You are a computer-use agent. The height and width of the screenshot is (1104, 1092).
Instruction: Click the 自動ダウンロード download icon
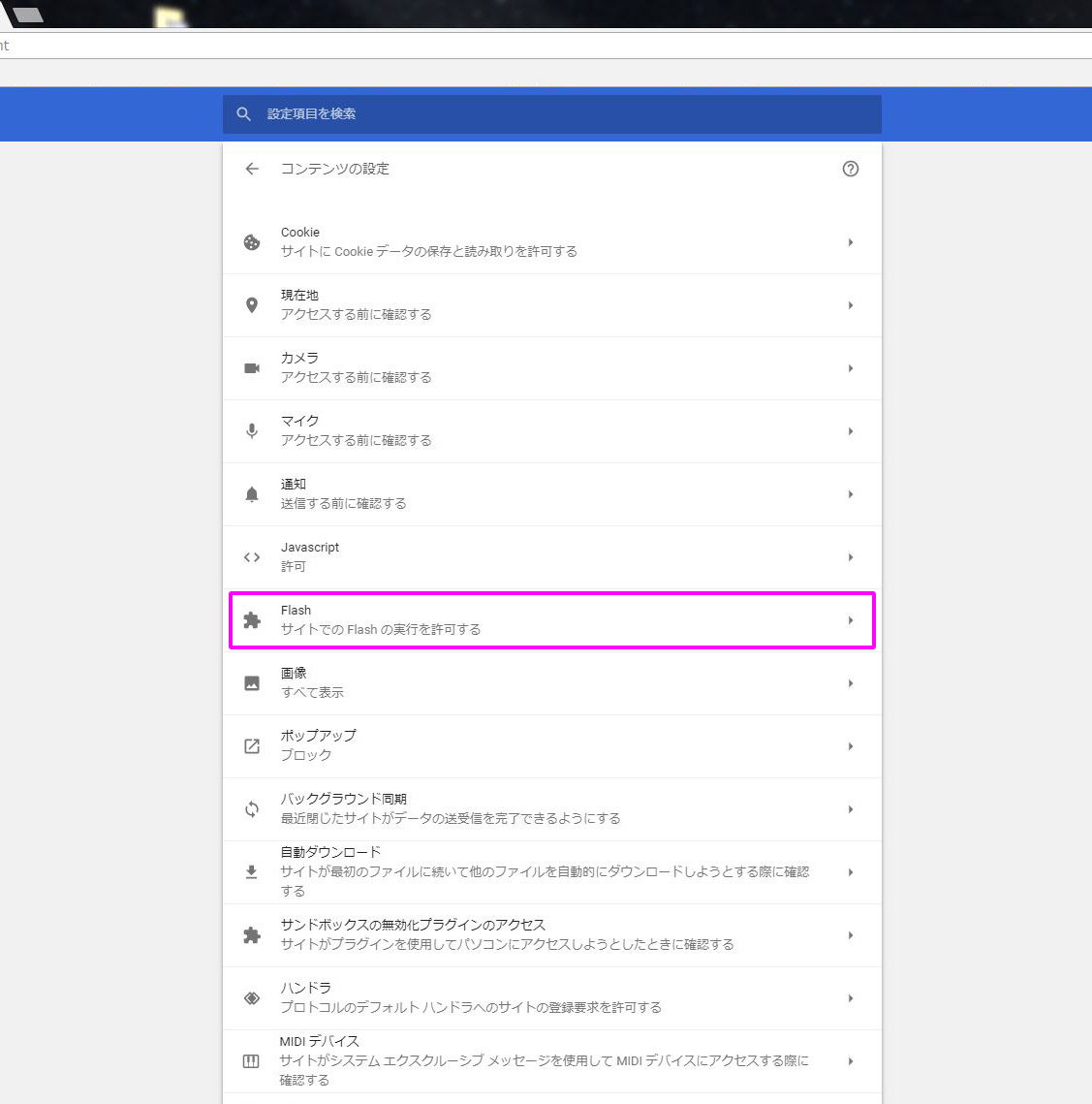pos(251,872)
